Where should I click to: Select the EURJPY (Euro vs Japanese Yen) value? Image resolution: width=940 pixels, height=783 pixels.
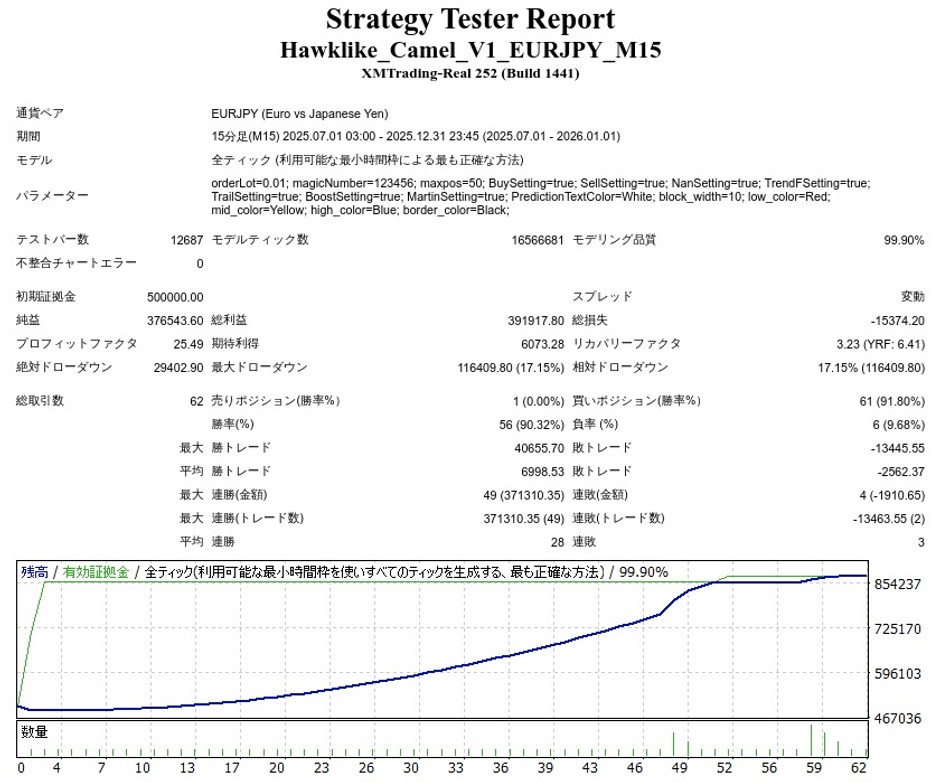pos(300,113)
